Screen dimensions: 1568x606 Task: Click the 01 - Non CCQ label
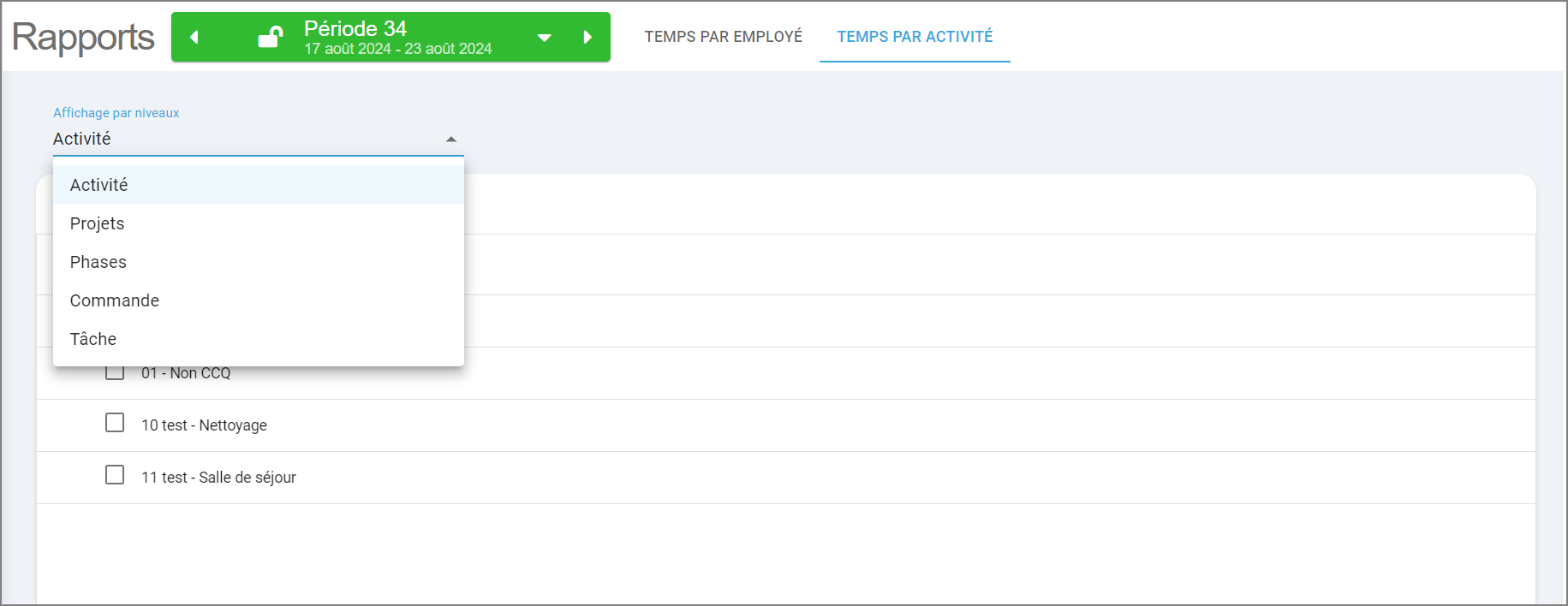tap(186, 373)
